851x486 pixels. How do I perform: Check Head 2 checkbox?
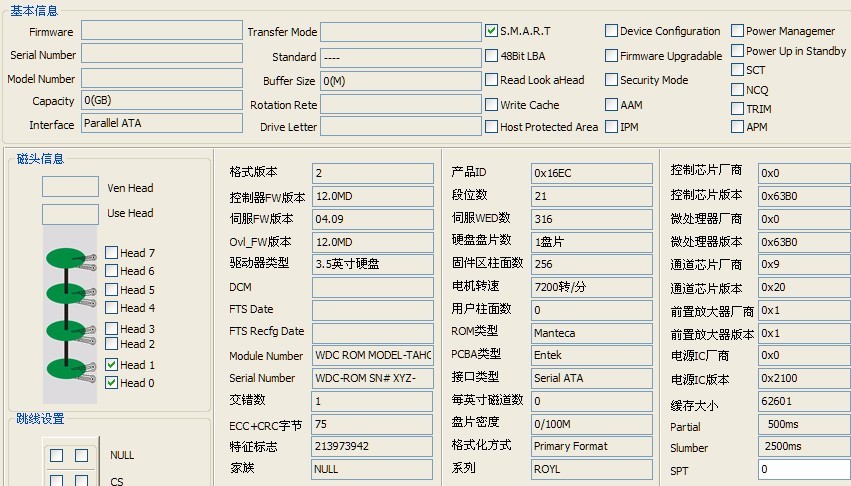[x=111, y=344]
